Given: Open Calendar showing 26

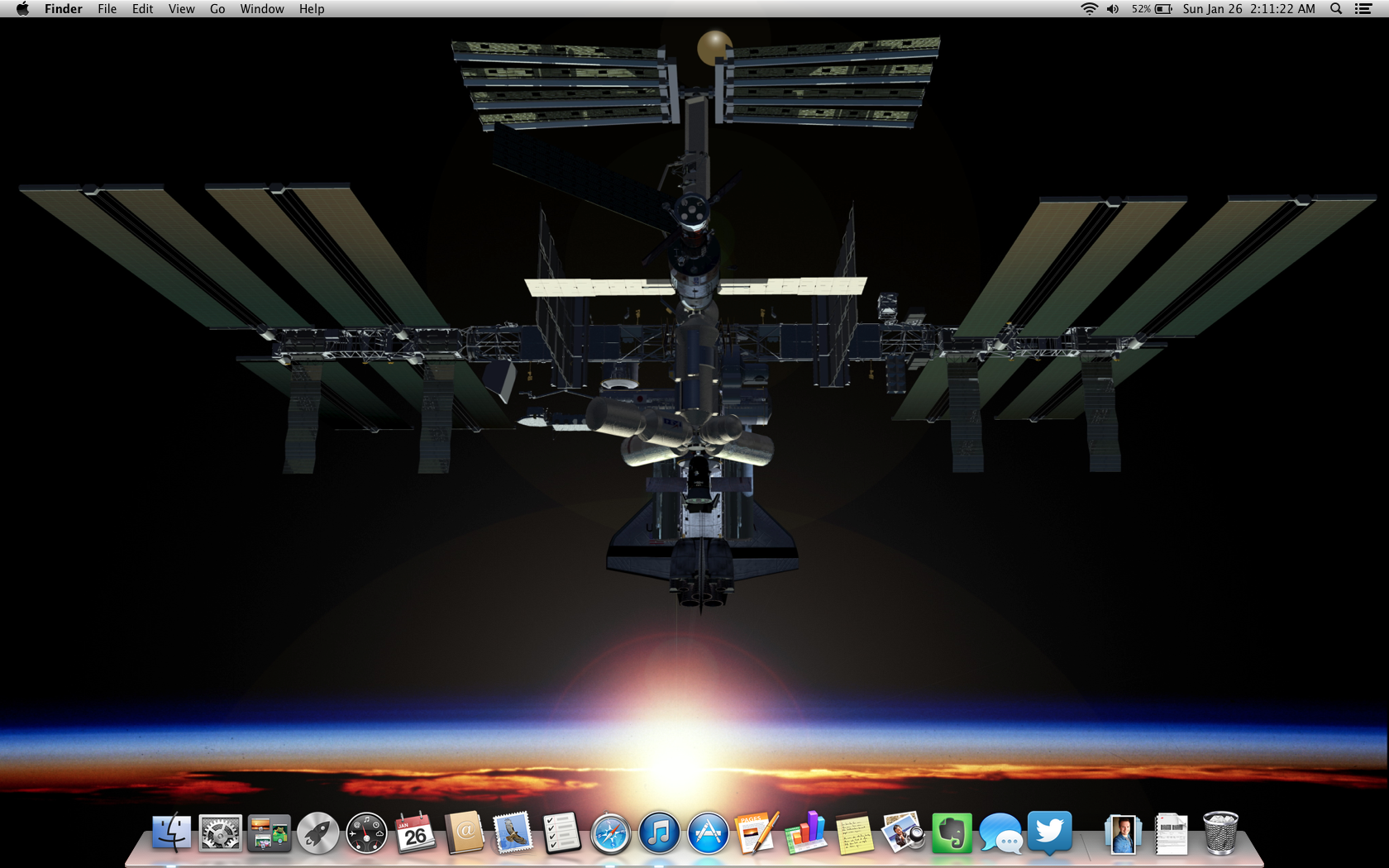Looking at the screenshot, I should pos(415,832).
